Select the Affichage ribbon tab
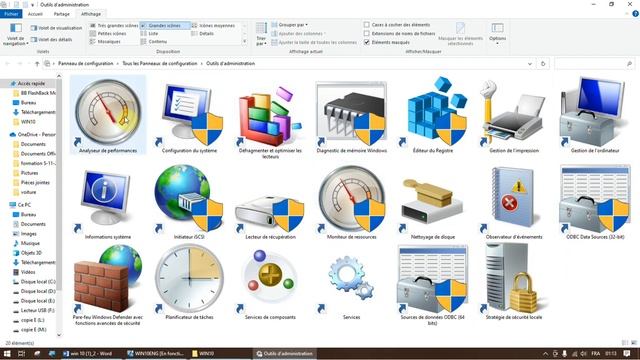Screen dimensions: 640x360 pyautogui.click(x=91, y=14)
